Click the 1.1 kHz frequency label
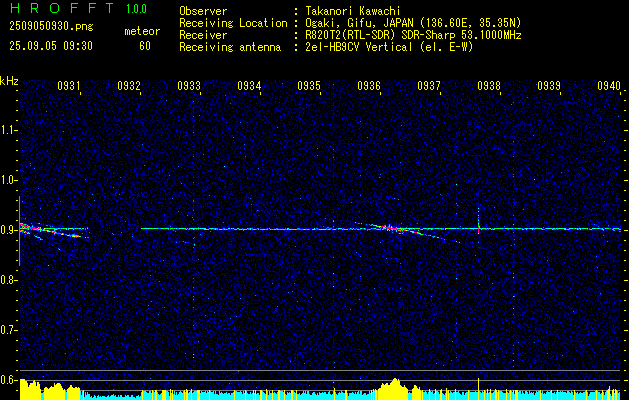This screenshot has height=400, width=629. click(8, 130)
